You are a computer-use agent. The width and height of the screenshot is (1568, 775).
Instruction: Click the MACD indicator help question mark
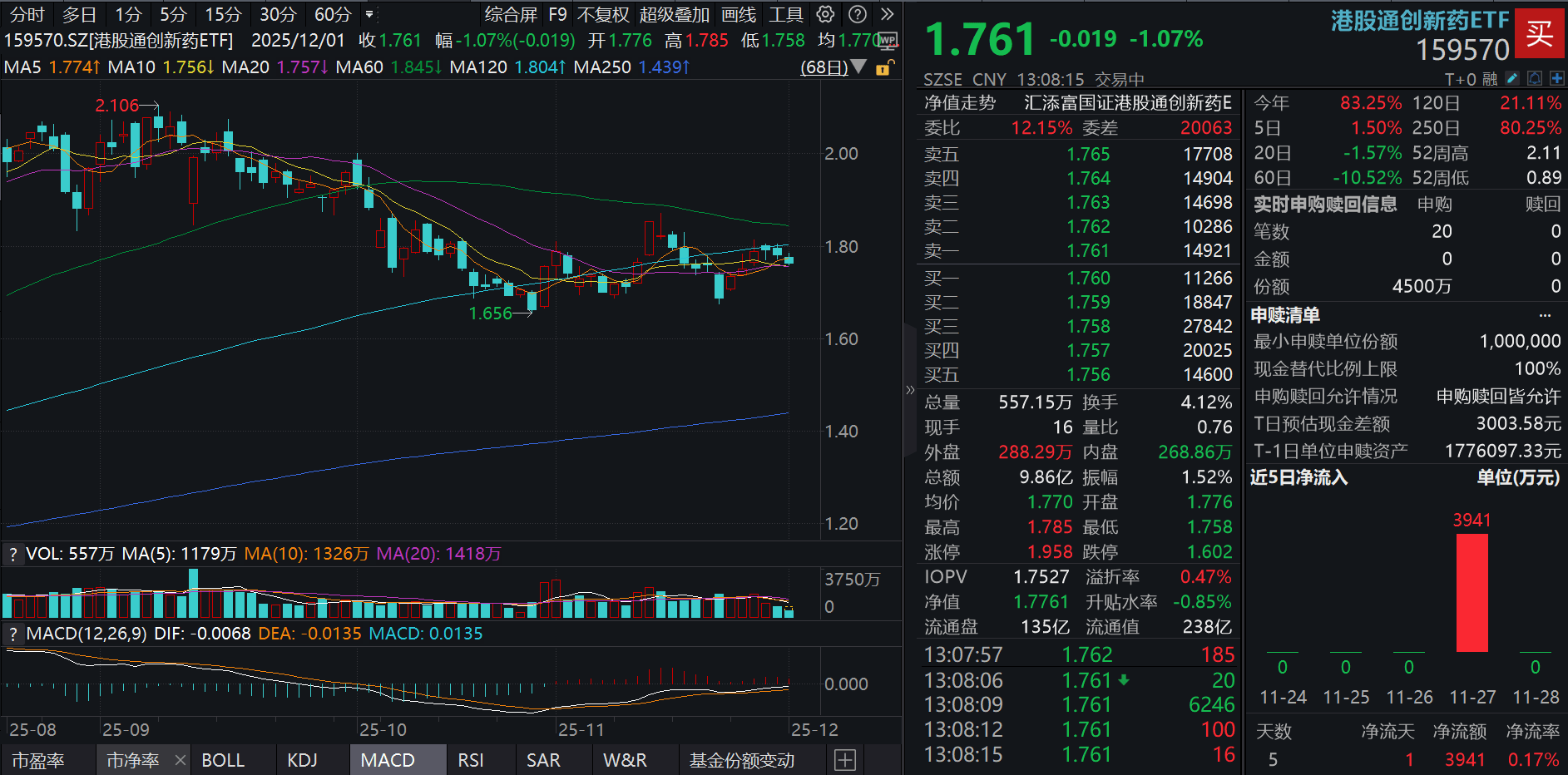[12, 634]
